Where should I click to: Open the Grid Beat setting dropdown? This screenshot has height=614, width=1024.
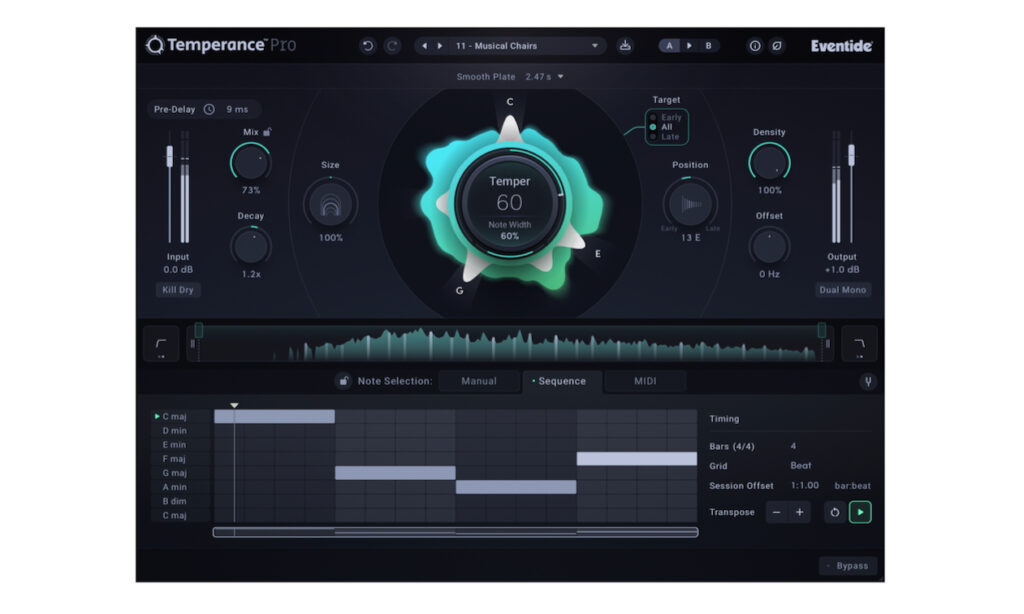[x=801, y=466]
